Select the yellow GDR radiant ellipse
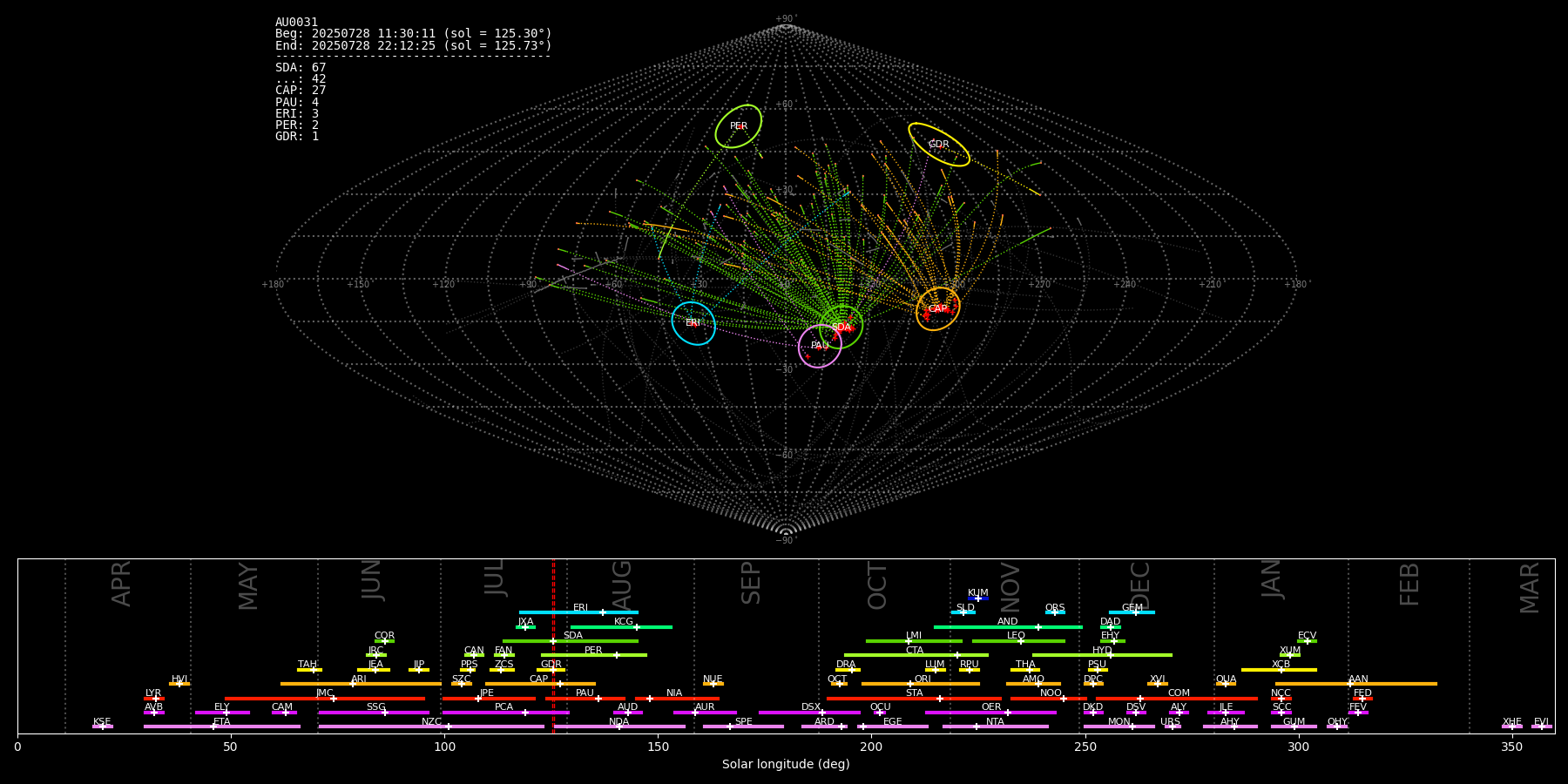 (x=939, y=145)
